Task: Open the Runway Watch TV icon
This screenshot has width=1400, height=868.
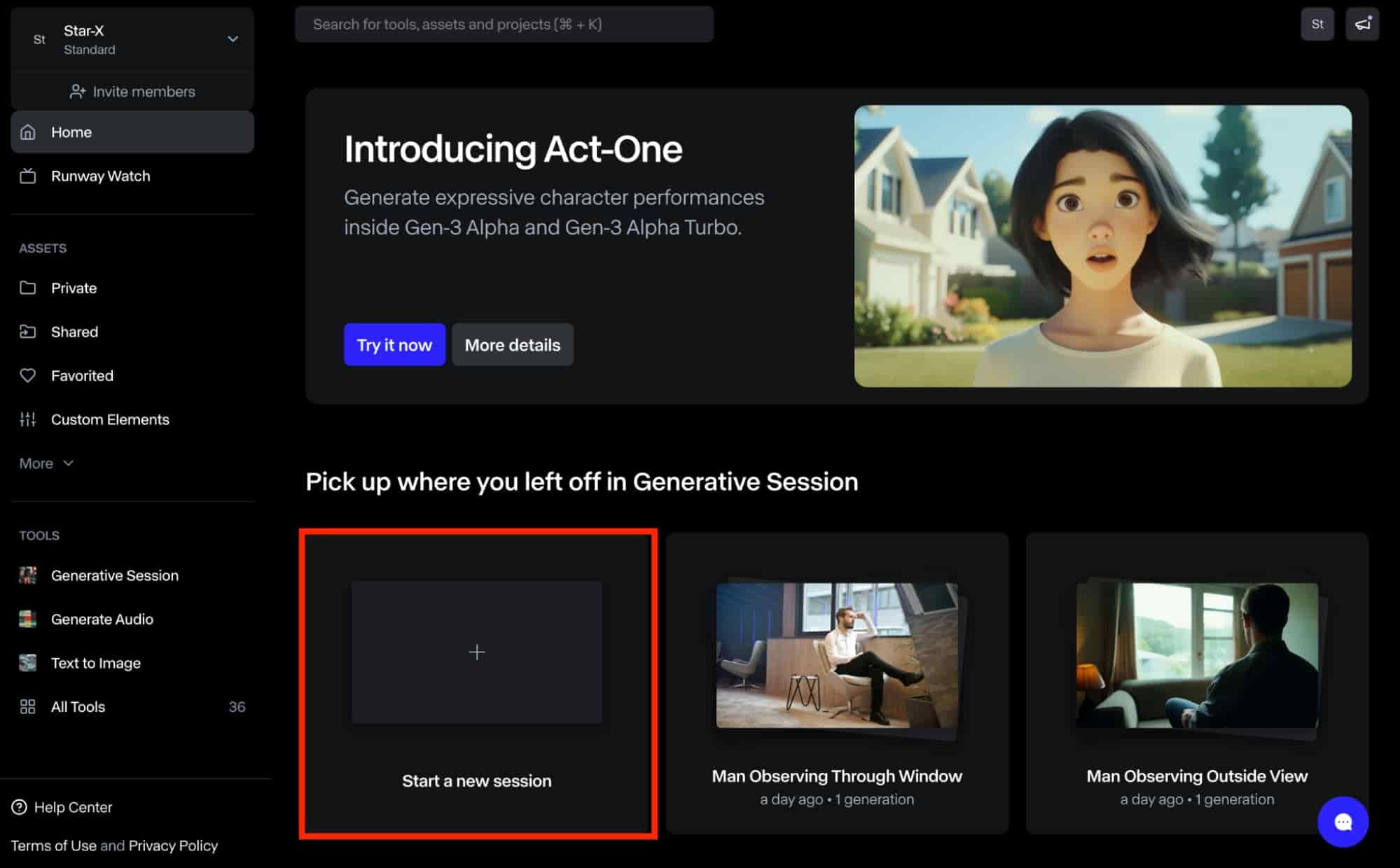Action: click(27, 176)
